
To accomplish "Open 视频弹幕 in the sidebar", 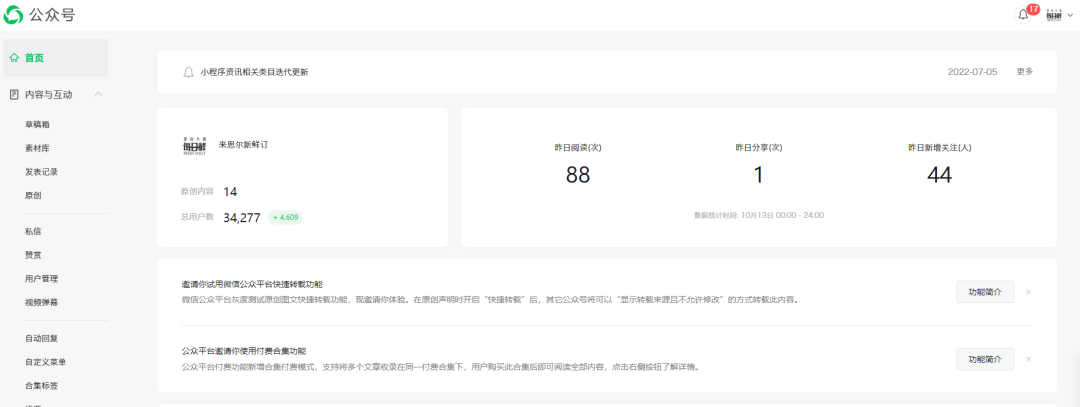I will coord(41,302).
